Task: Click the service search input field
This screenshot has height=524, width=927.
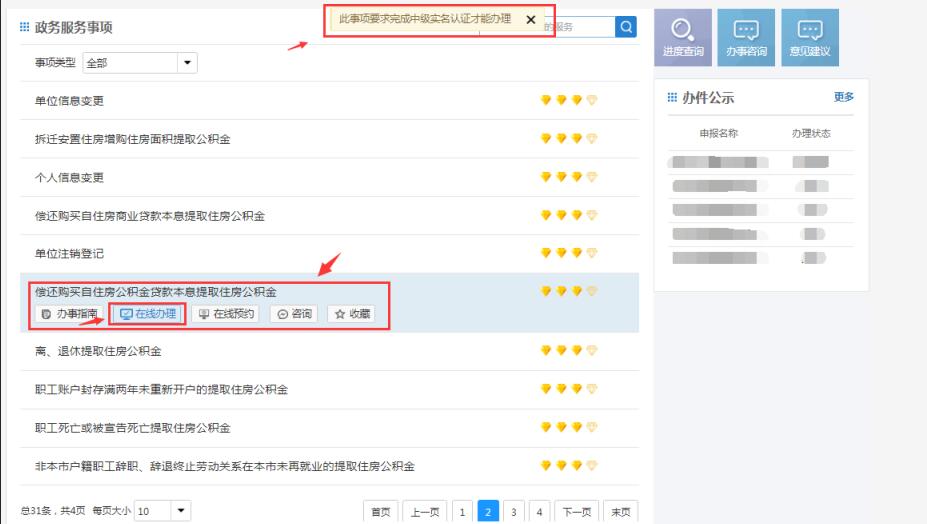Action: point(580,27)
